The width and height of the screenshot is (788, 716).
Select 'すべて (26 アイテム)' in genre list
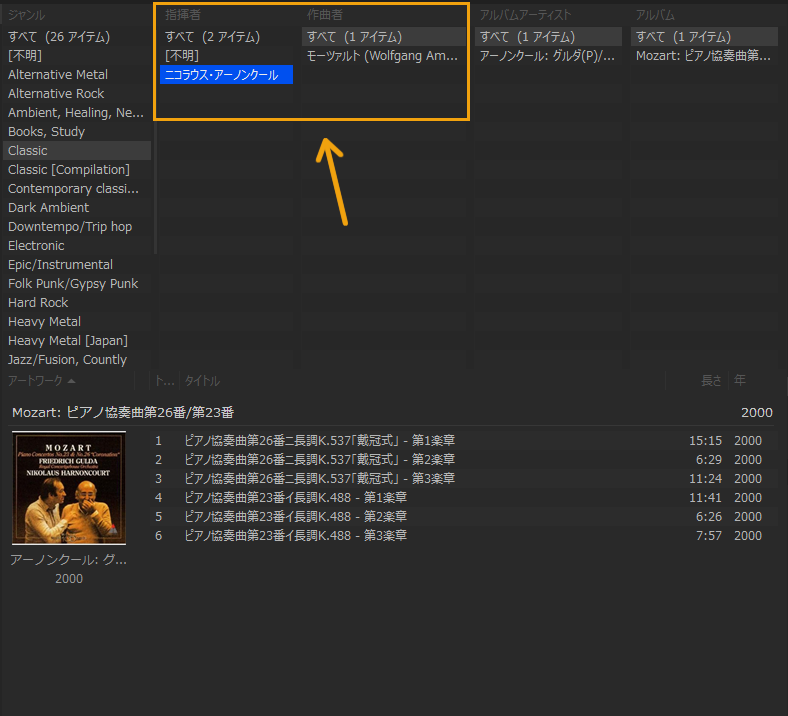pos(77,37)
